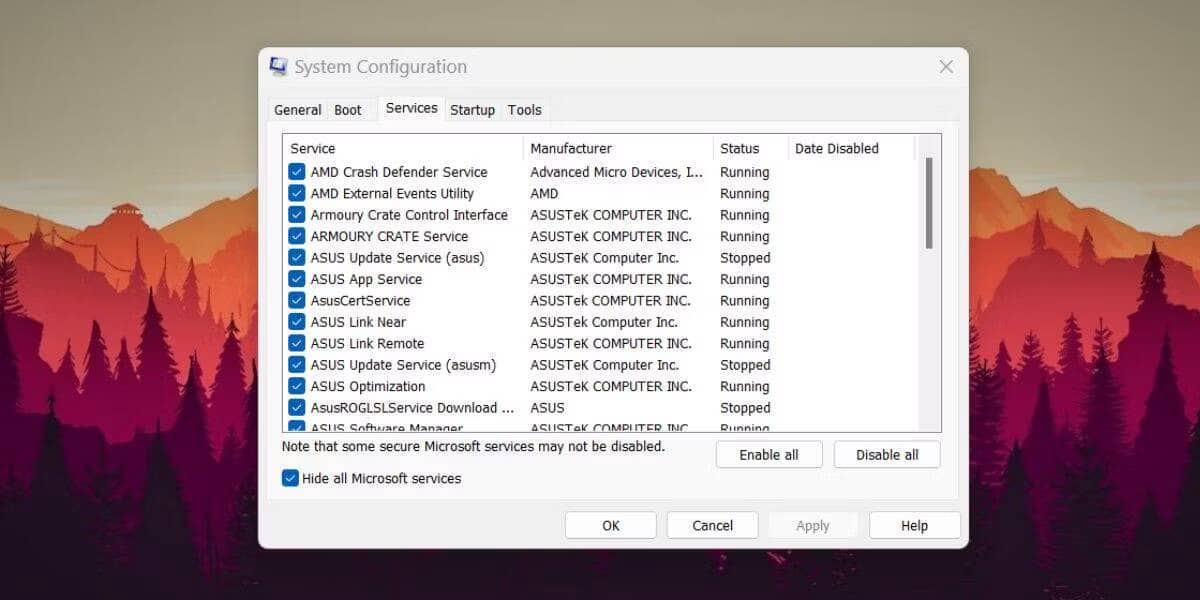Open the Boot tab
The image size is (1200, 600).
(x=350, y=109)
